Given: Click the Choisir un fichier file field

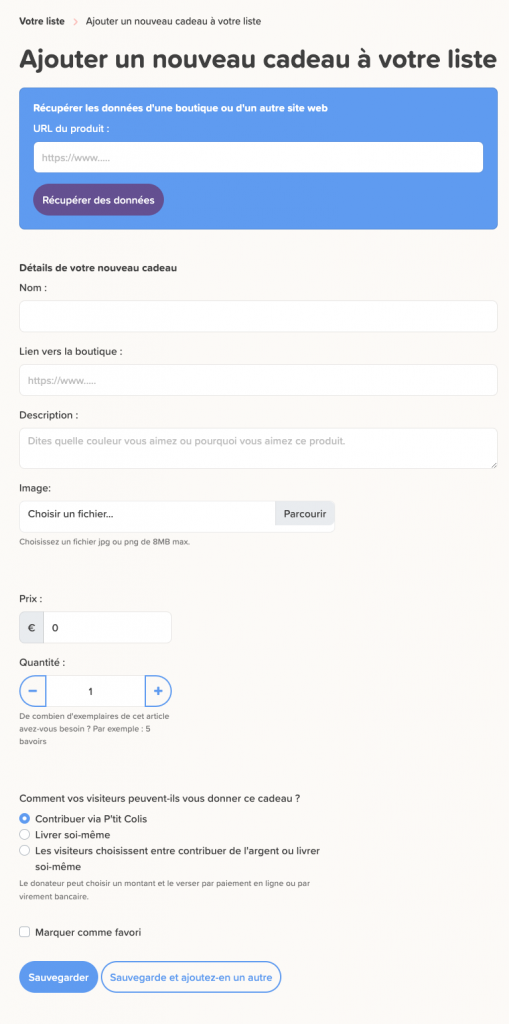Looking at the screenshot, I should [x=148, y=514].
